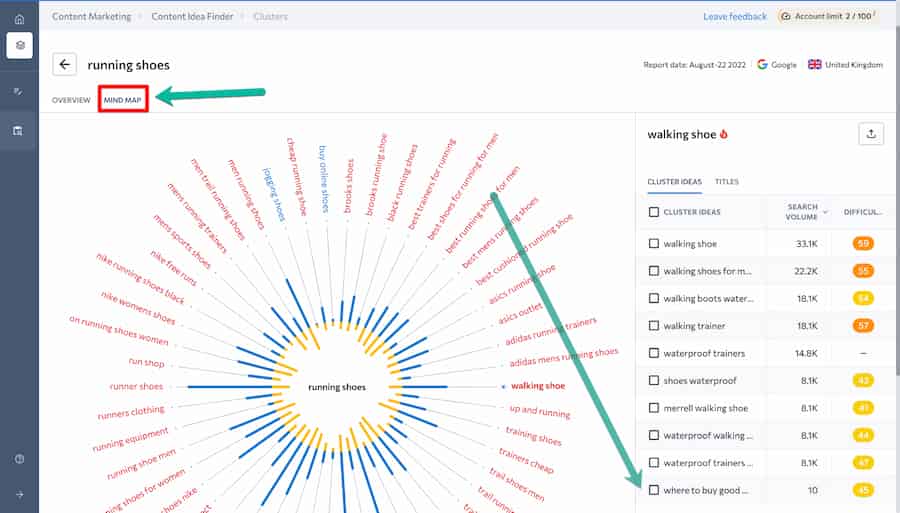Click the Google search engine icon

(x=762, y=64)
